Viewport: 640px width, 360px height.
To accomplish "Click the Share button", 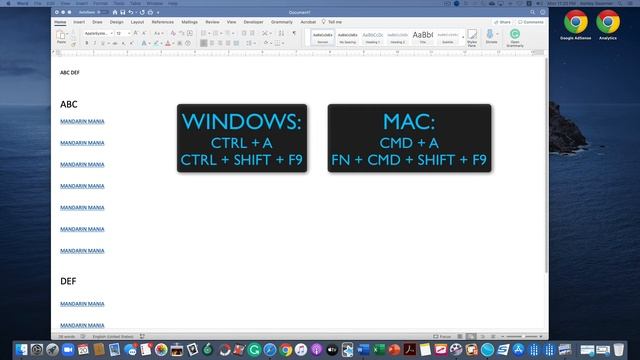I will click(502, 22).
